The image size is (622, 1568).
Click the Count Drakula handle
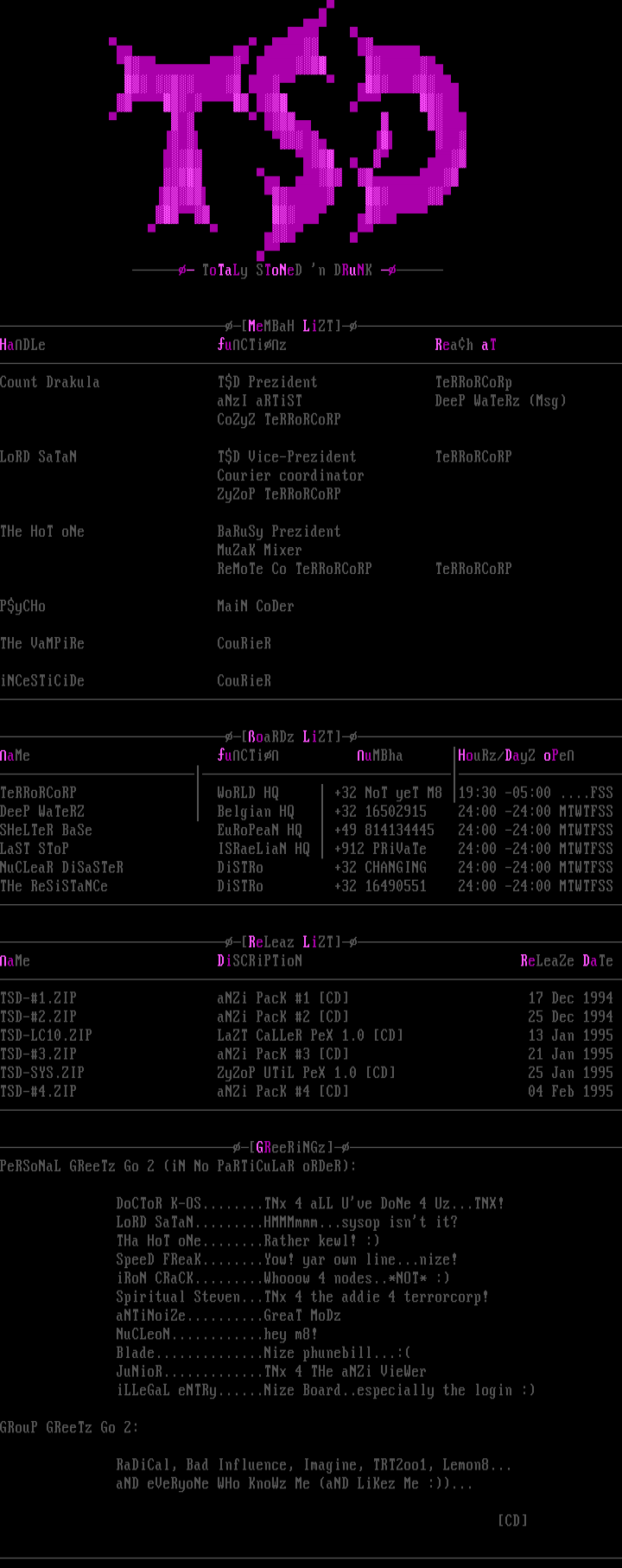pyautogui.click(x=50, y=382)
